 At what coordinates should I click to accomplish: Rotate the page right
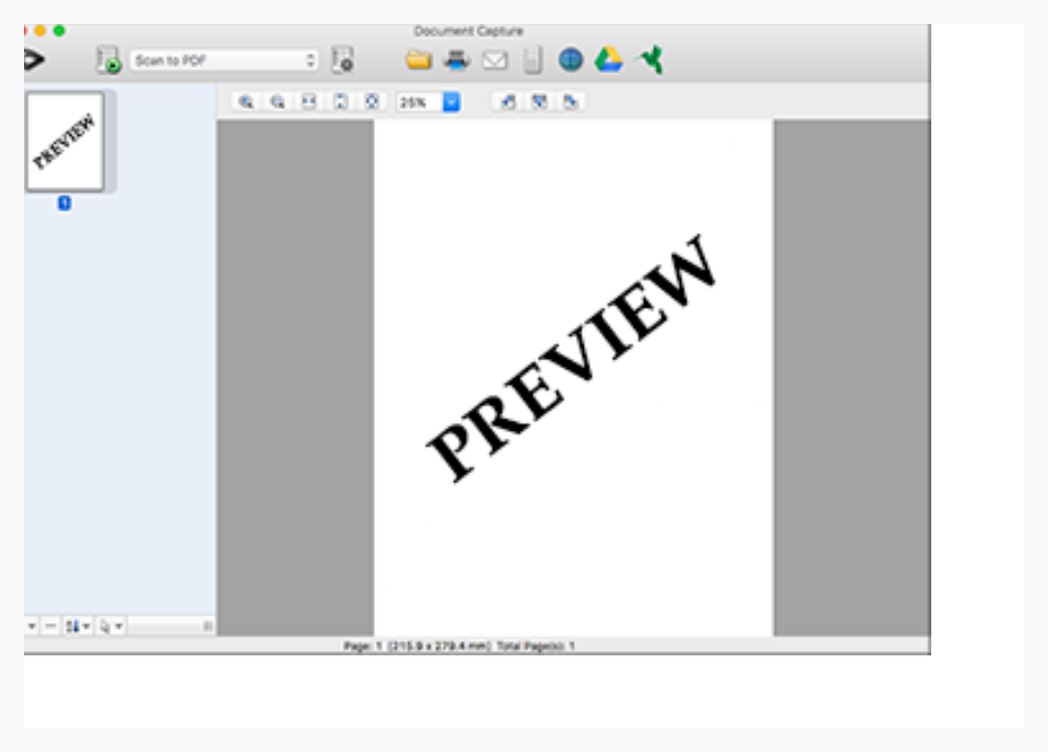[x=570, y=102]
